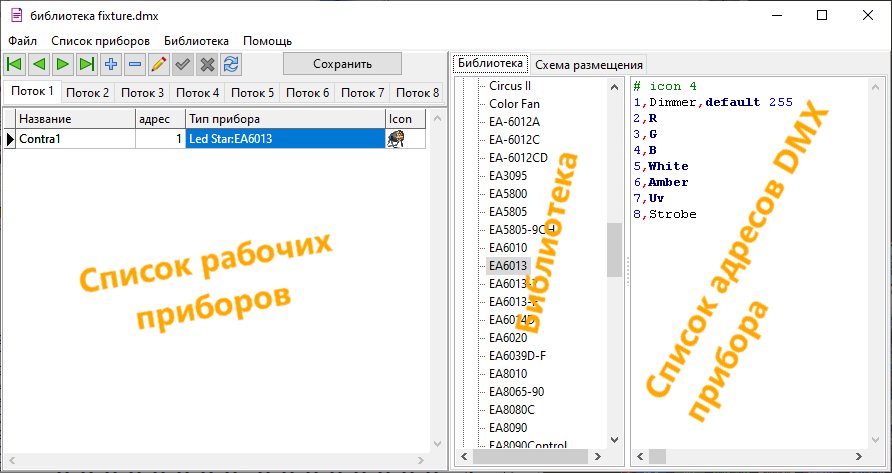Switch to Поток 4 tab
Screen dimensions: 892x473
(x=197, y=92)
